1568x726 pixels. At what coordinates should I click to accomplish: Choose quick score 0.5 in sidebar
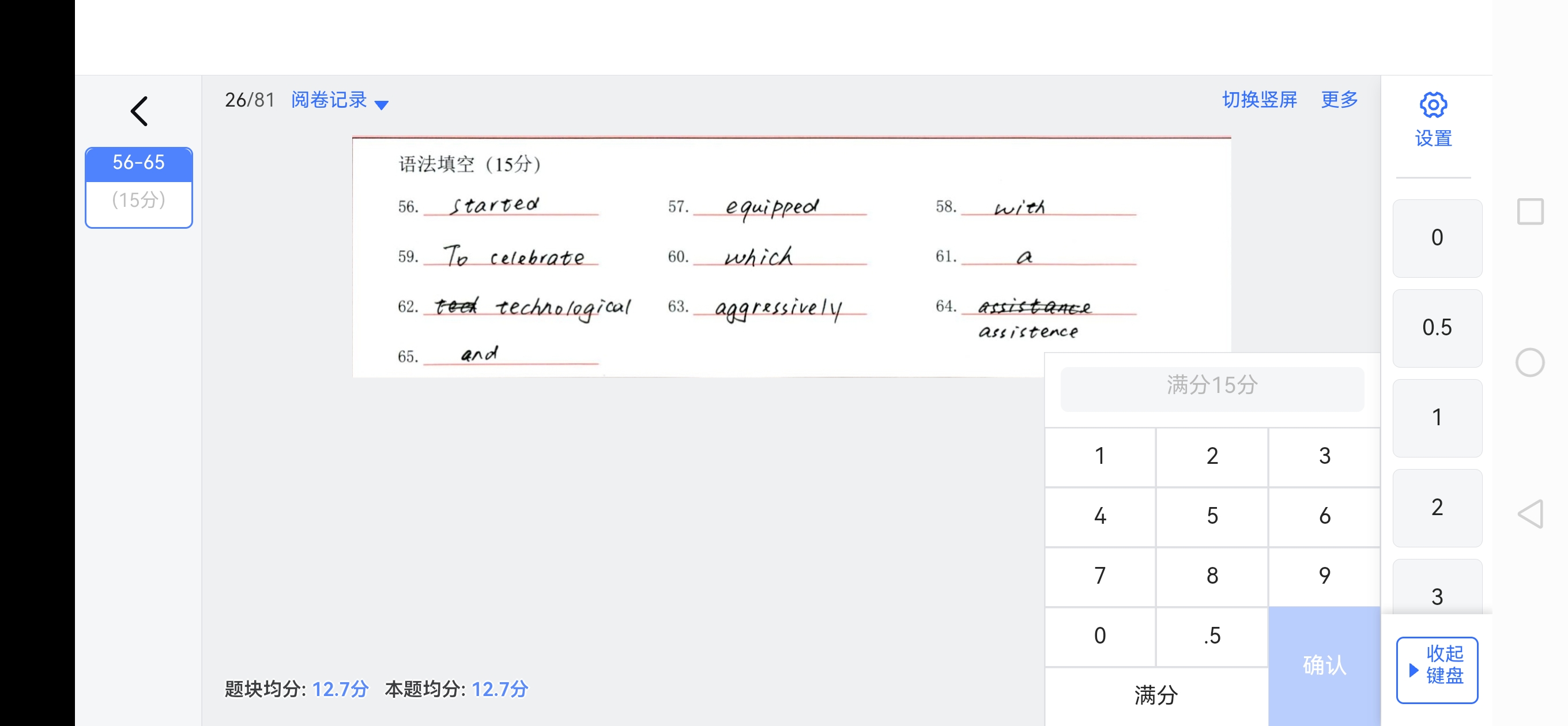point(1437,328)
